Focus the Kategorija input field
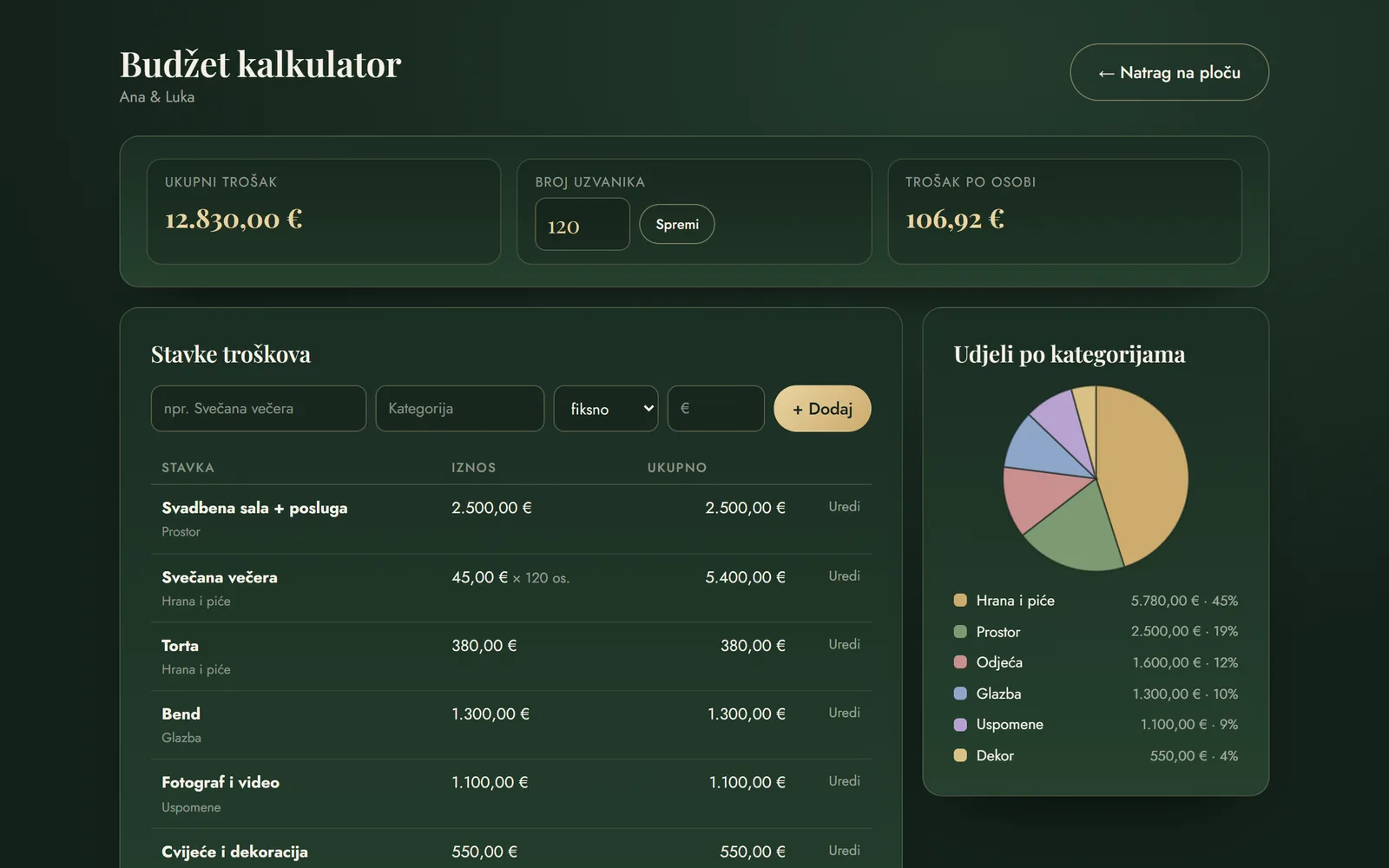Screen dimensions: 1389x868 tap(460, 409)
